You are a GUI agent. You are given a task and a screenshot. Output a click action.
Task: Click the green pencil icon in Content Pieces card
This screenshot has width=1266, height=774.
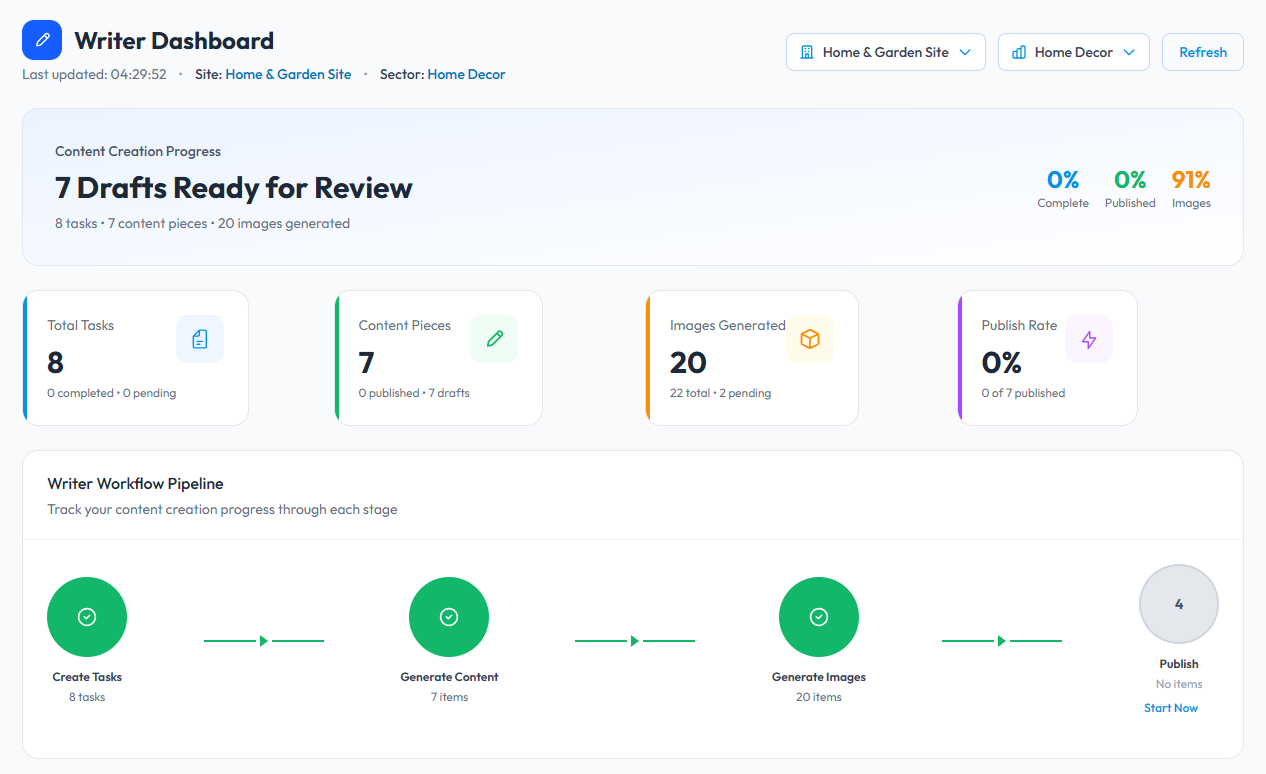point(494,339)
